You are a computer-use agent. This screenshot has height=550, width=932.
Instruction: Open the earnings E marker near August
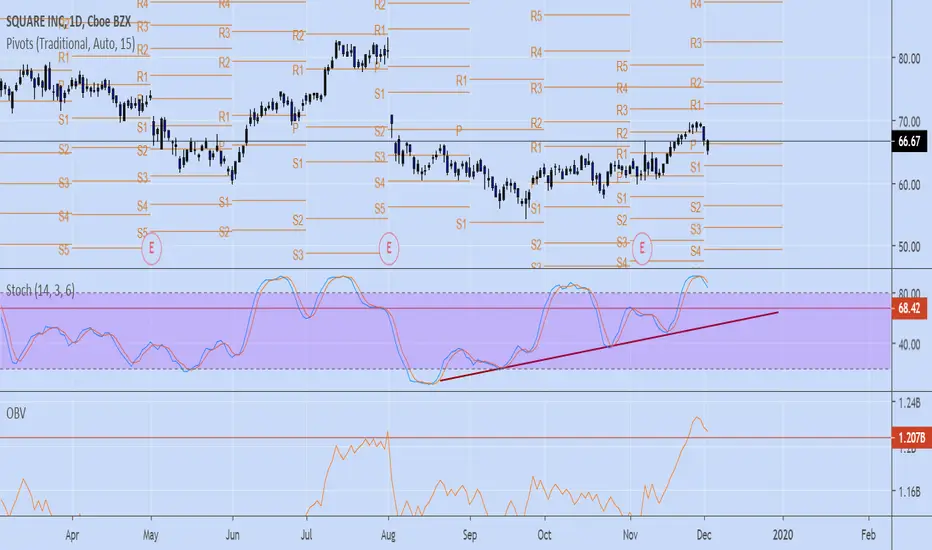tap(389, 248)
